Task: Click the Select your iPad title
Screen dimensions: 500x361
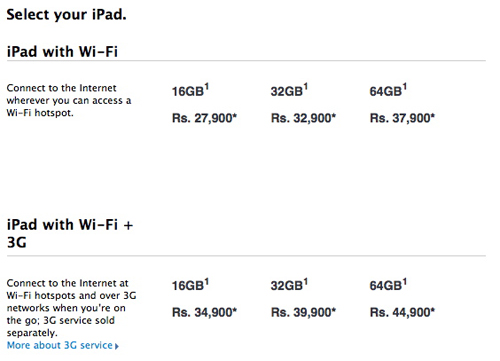Action: 66,15
